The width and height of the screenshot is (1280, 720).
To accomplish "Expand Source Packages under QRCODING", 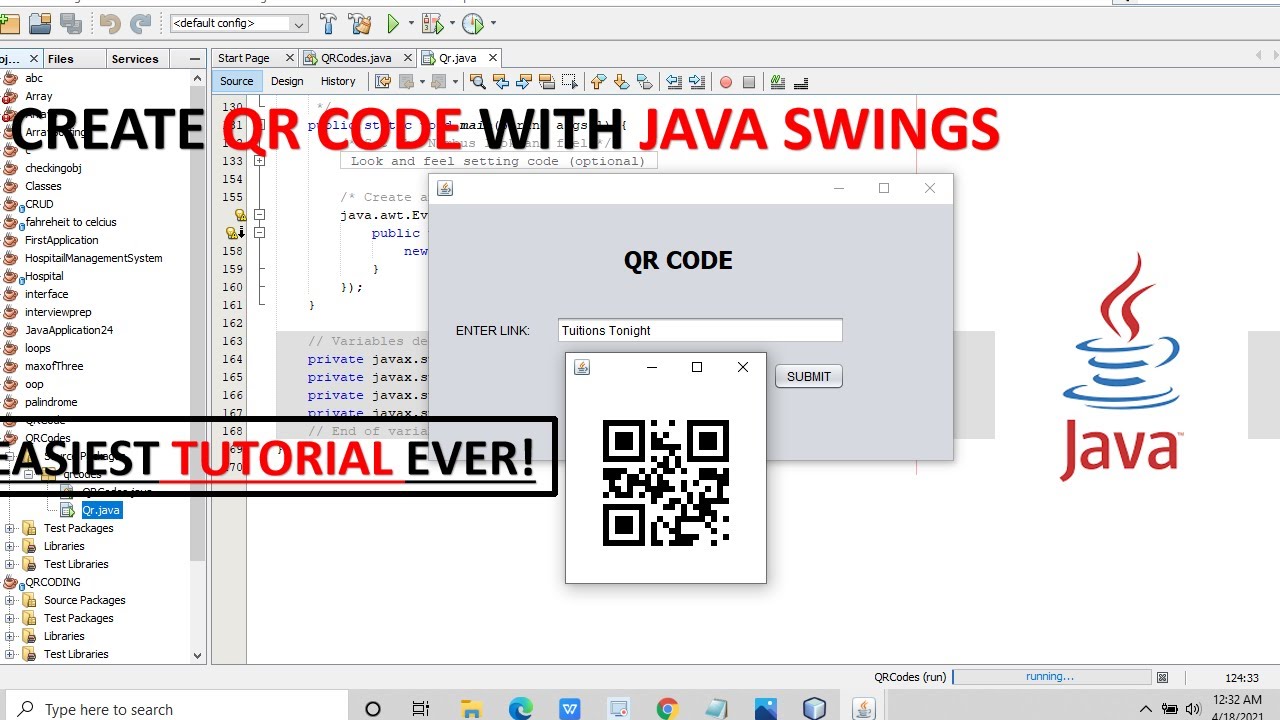I will pos(10,600).
